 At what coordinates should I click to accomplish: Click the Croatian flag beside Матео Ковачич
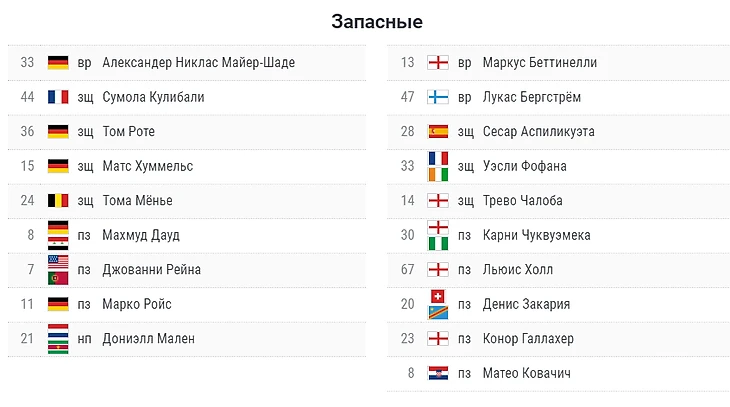437,373
